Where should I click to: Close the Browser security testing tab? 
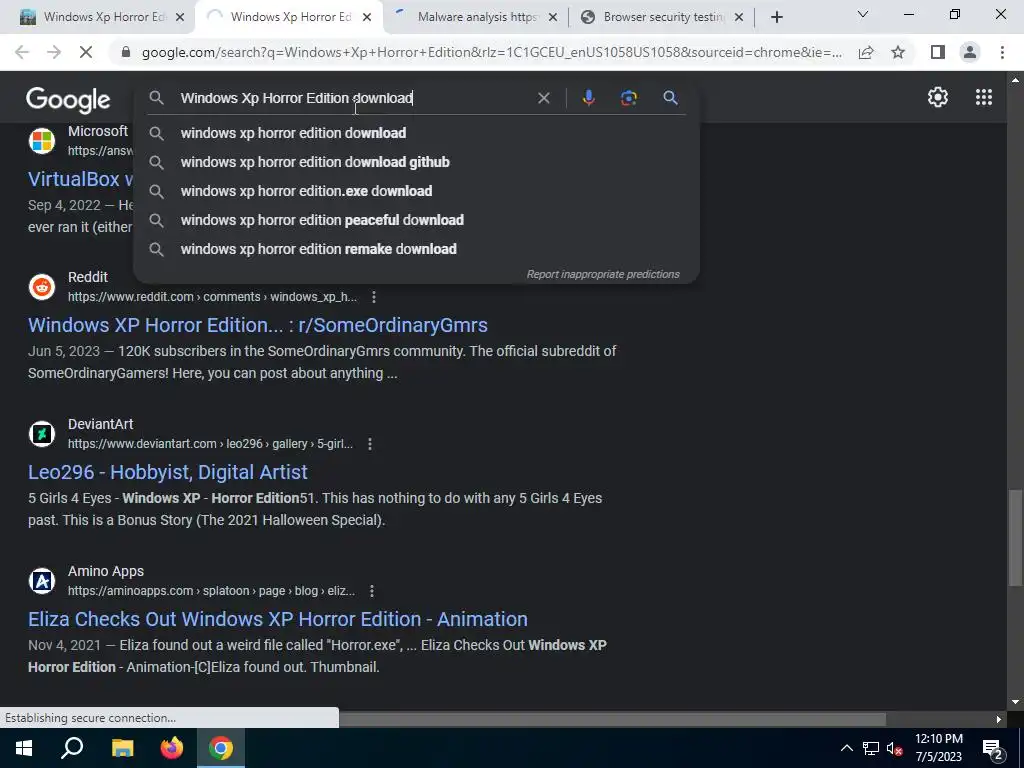739,18
